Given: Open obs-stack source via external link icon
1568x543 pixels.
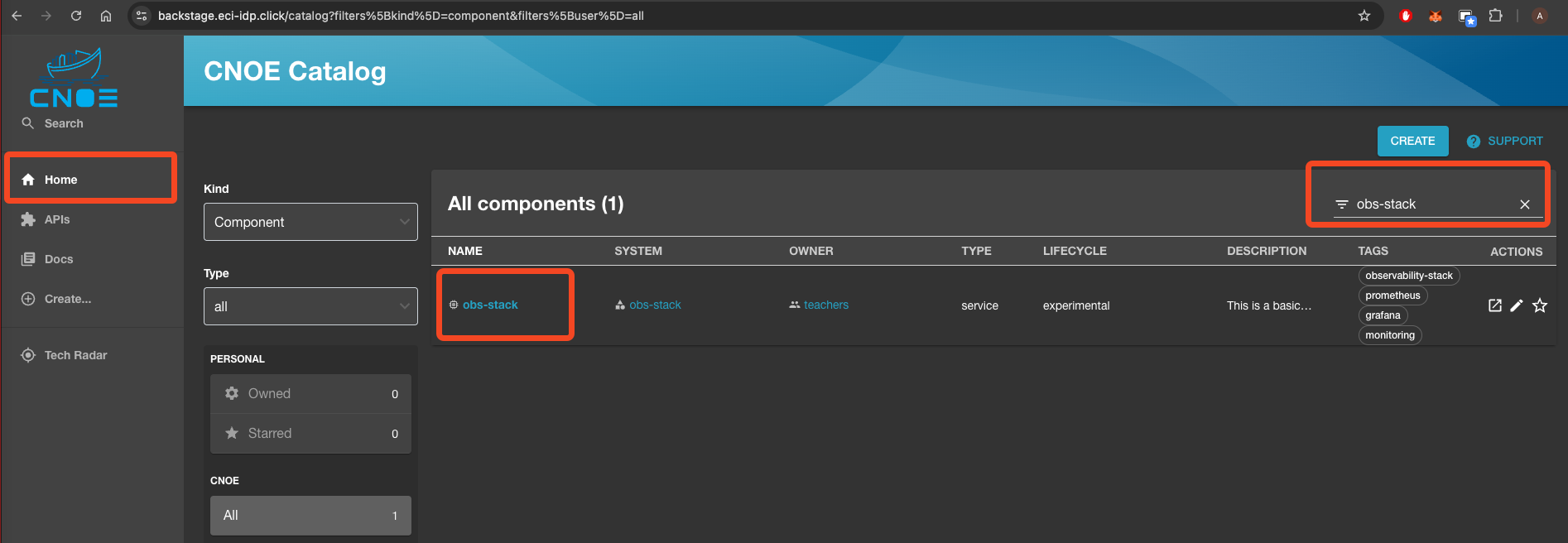Looking at the screenshot, I should tap(1494, 305).
